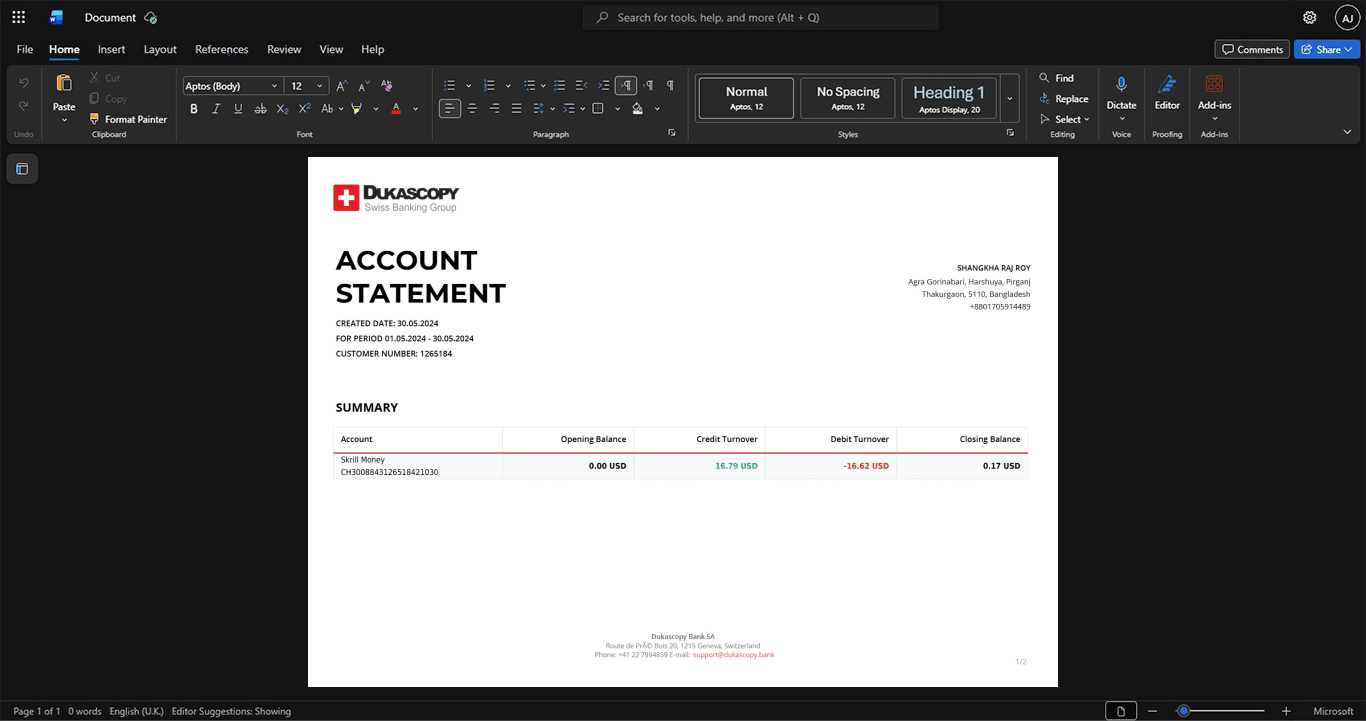Viewport: 1366px width, 721px height.
Task: Switch to the Review tab
Action: click(x=284, y=49)
